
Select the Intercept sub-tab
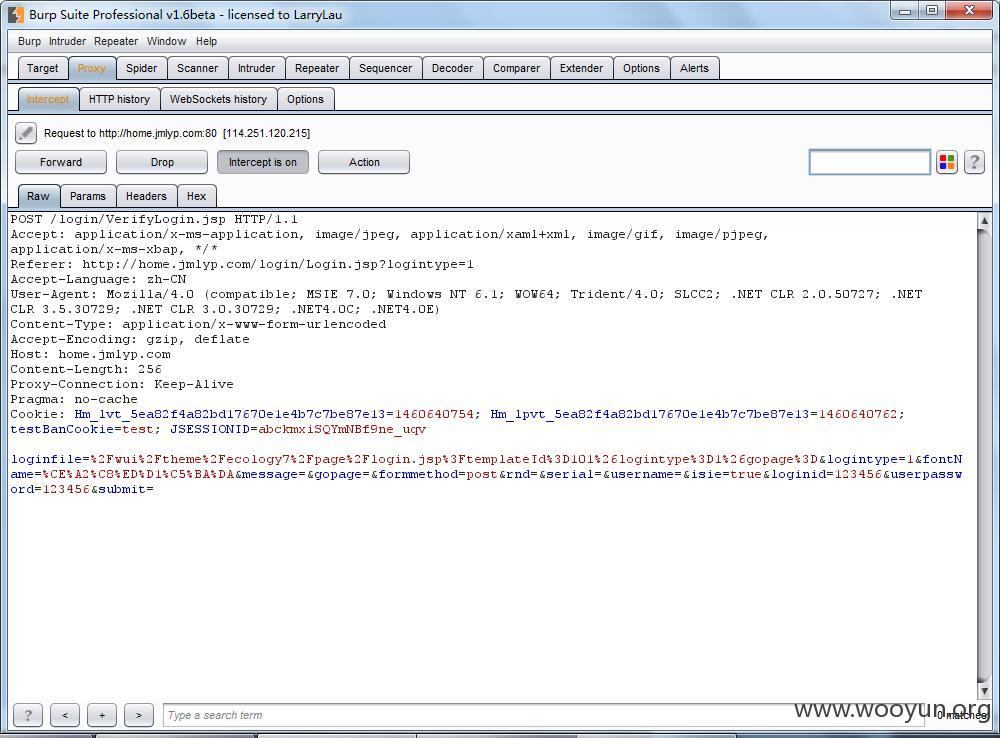(x=48, y=100)
